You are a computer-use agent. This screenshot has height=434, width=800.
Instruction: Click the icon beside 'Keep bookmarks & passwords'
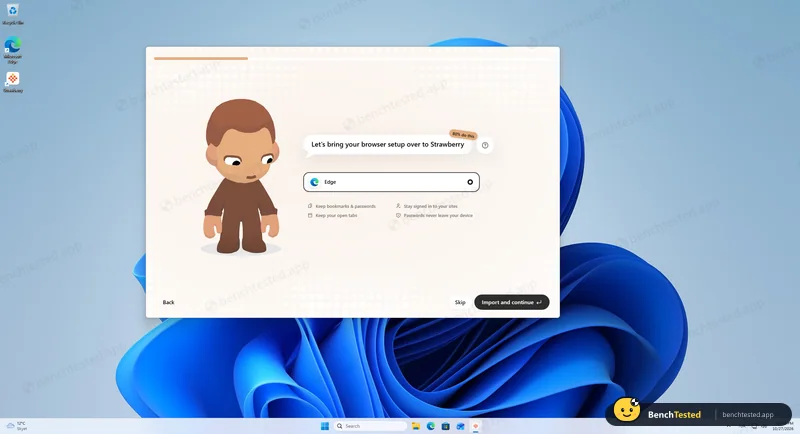click(310, 206)
